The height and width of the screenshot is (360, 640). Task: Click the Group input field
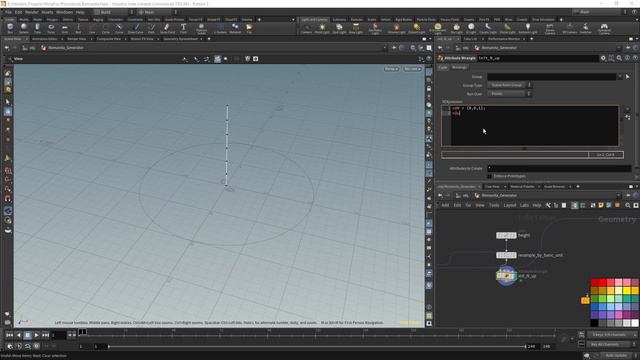point(552,76)
